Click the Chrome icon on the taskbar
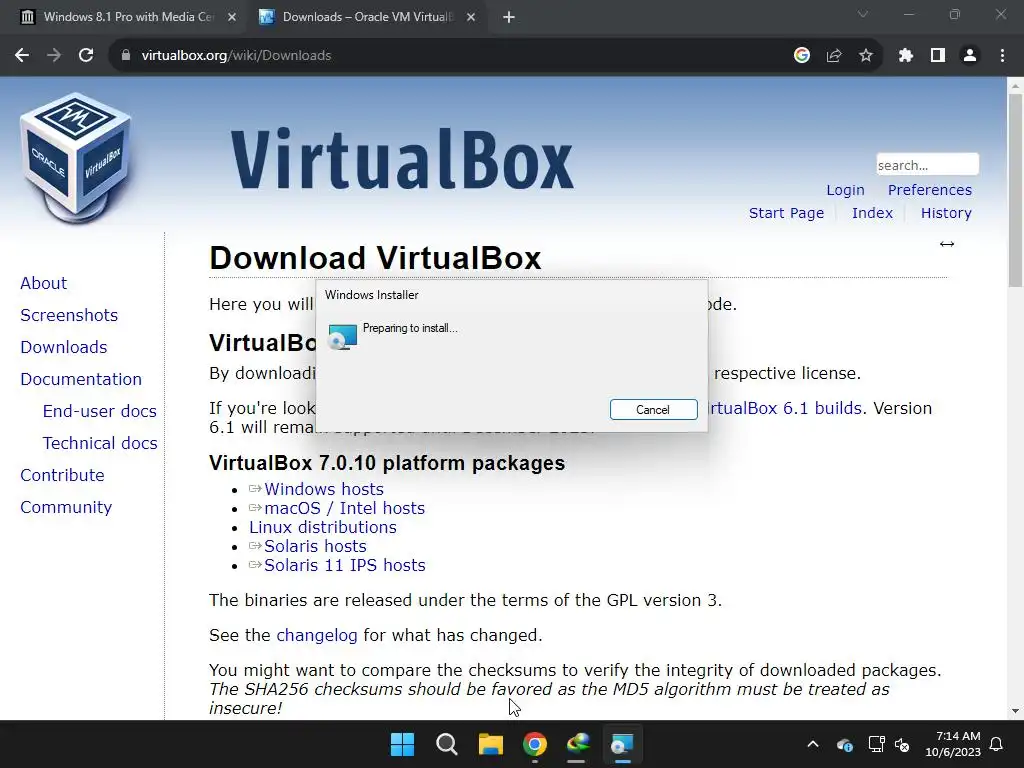Viewport: 1024px width, 768px height. pos(535,744)
